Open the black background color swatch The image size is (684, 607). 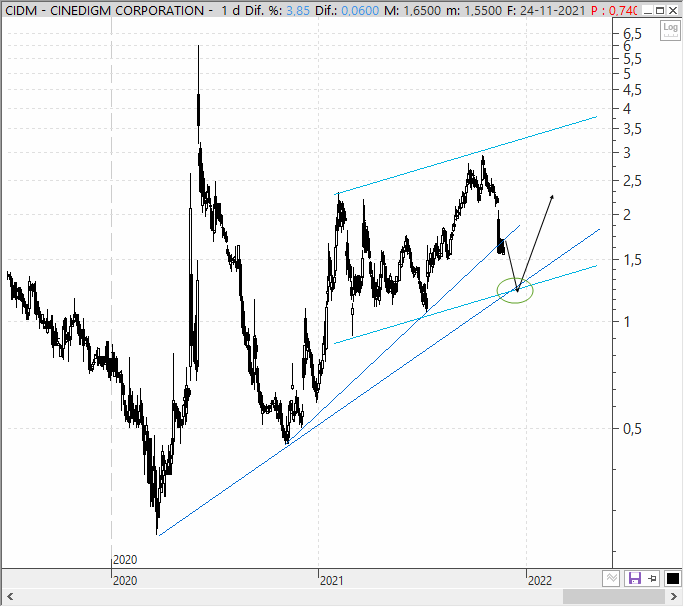pos(673,579)
